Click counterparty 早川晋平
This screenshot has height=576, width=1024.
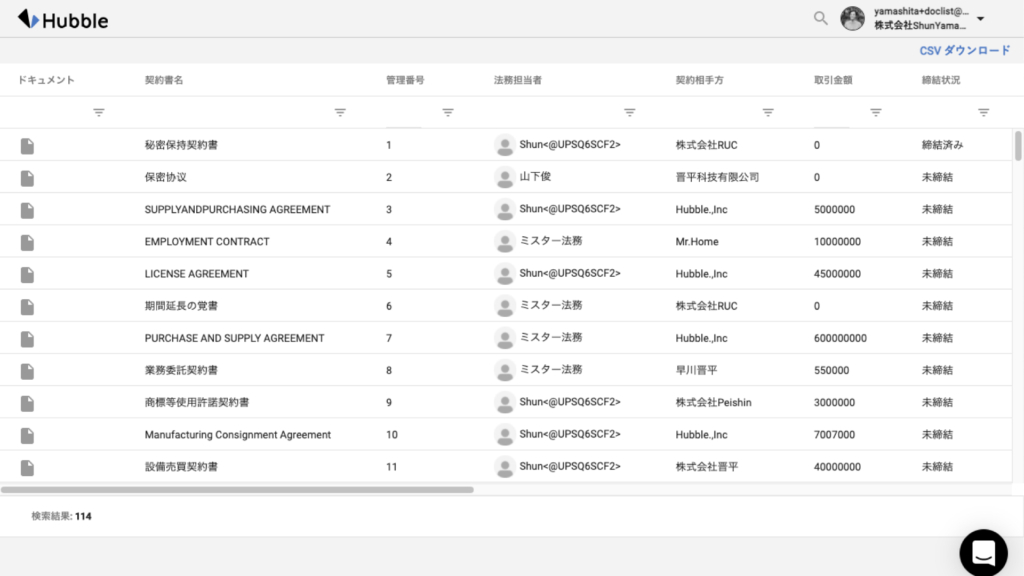click(696, 370)
